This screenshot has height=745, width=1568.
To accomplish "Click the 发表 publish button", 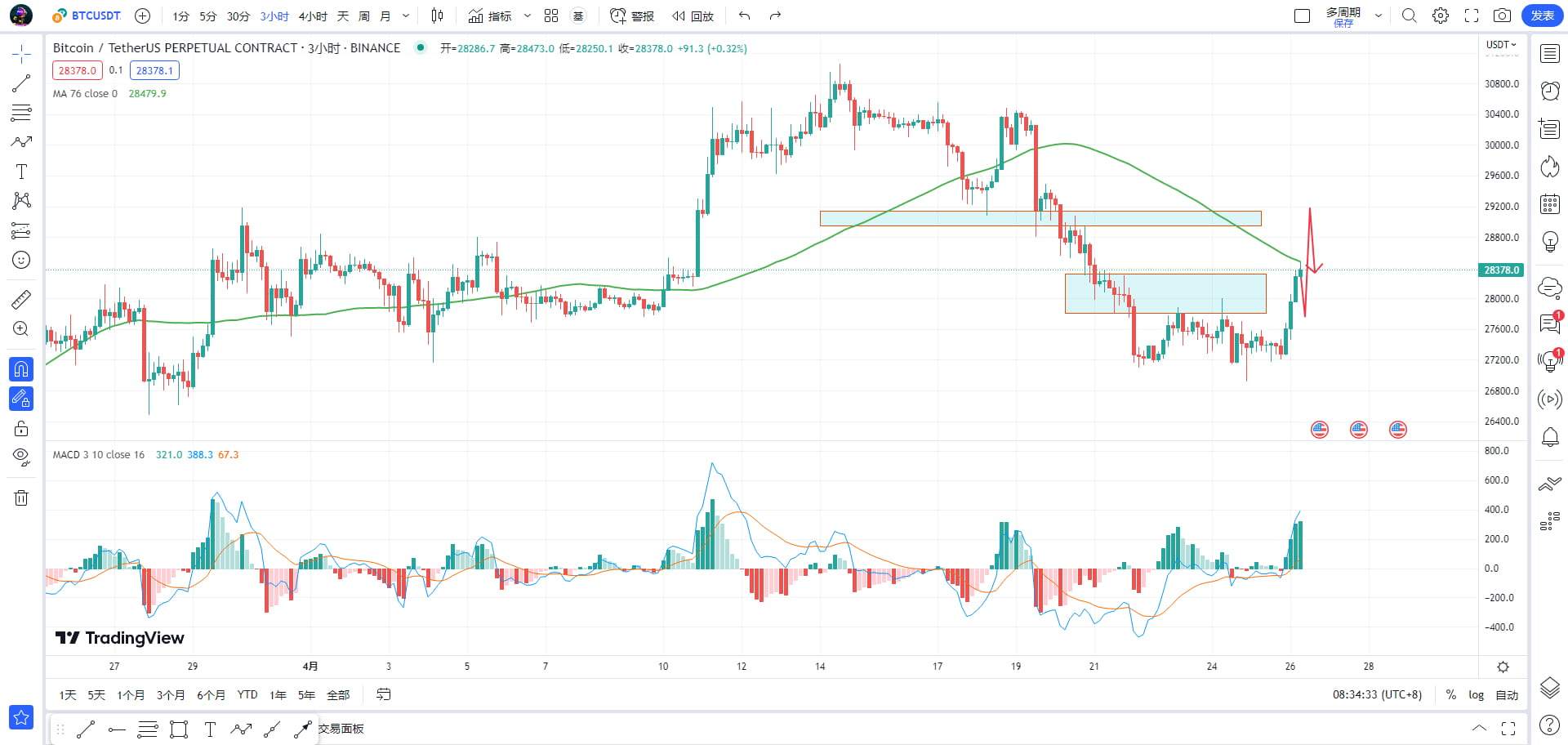I will [x=1543, y=16].
